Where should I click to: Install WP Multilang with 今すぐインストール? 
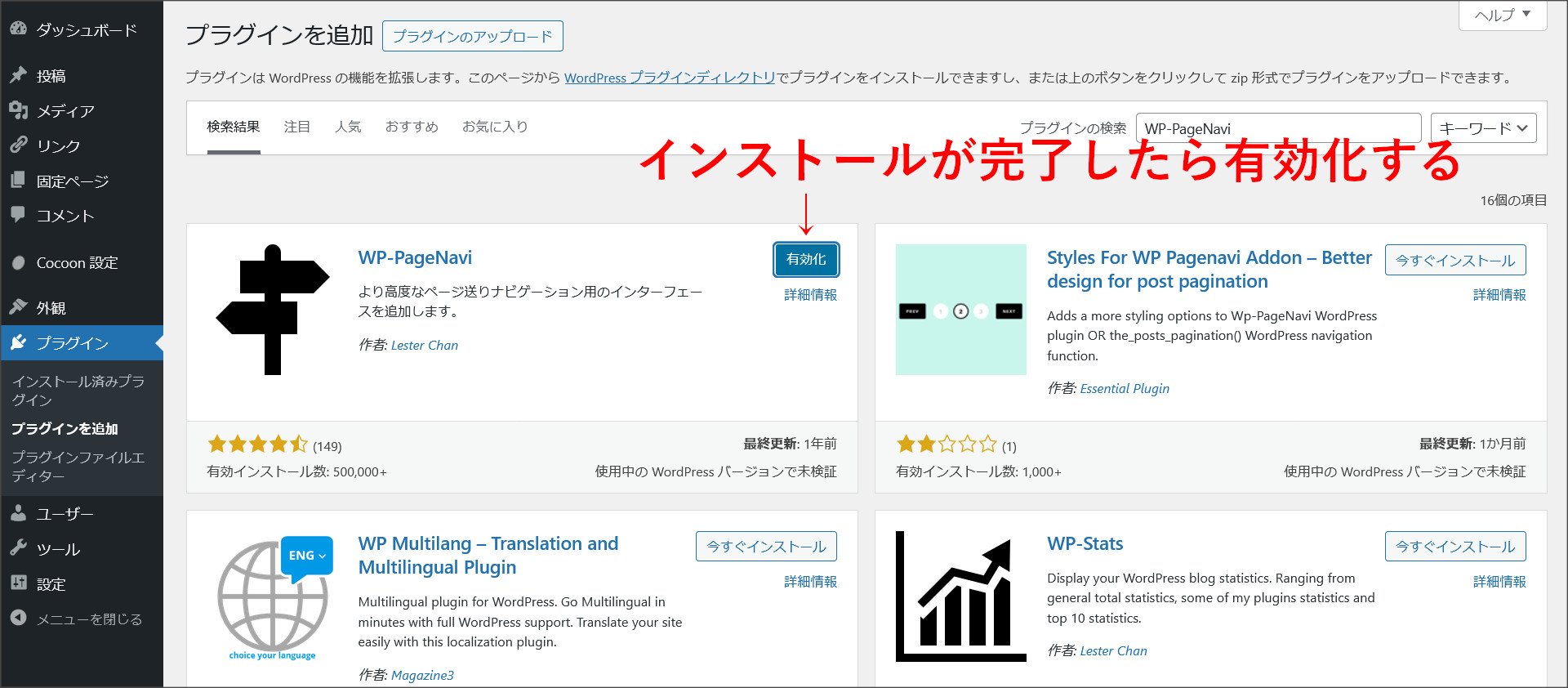click(x=766, y=546)
